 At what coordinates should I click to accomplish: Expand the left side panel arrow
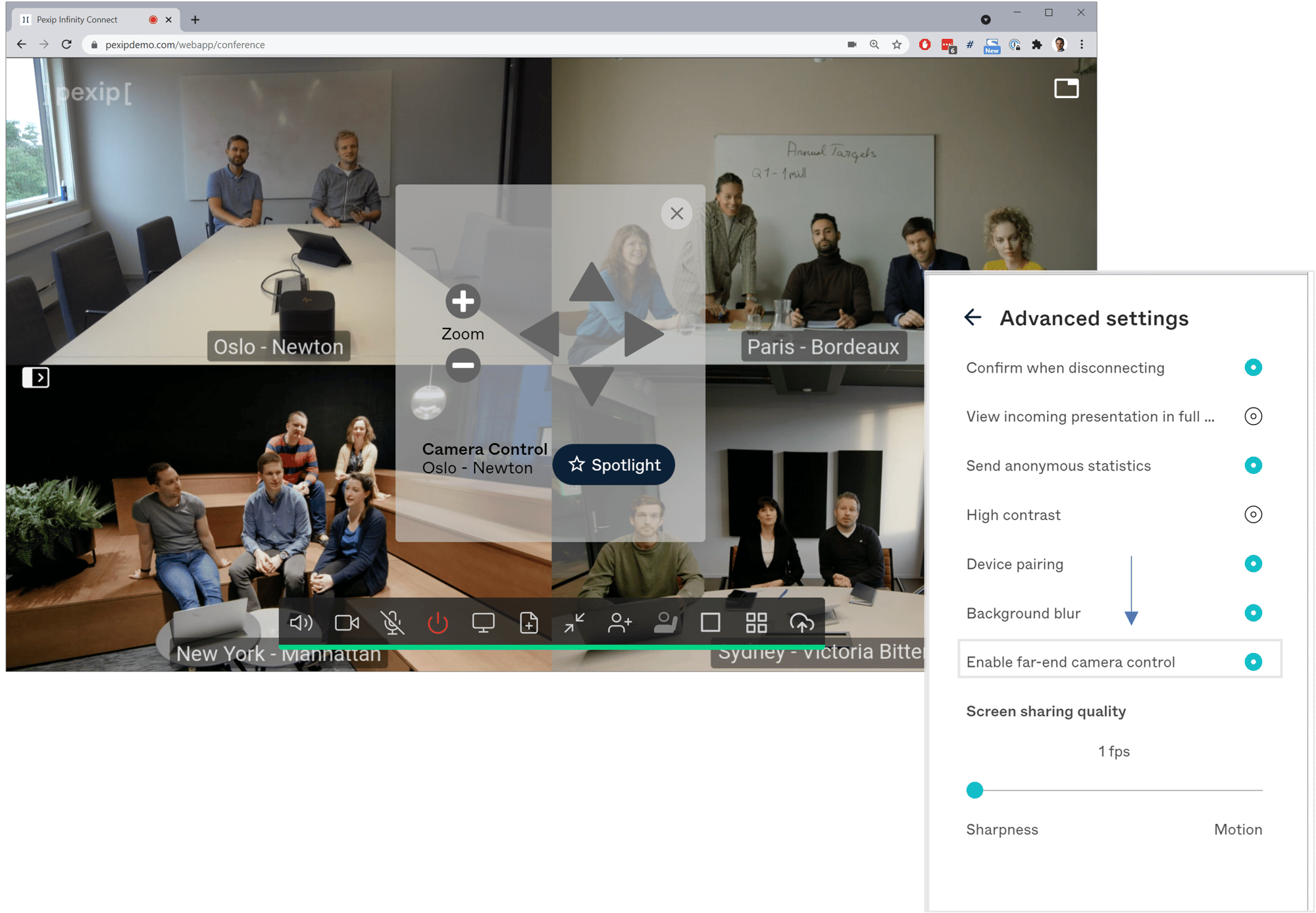click(36, 377)
